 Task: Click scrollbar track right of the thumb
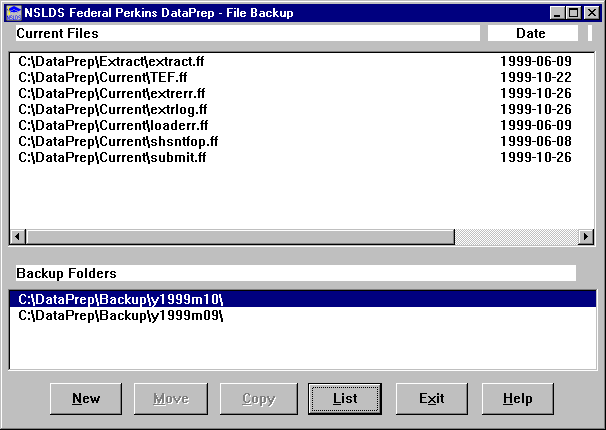pos(516,236)
